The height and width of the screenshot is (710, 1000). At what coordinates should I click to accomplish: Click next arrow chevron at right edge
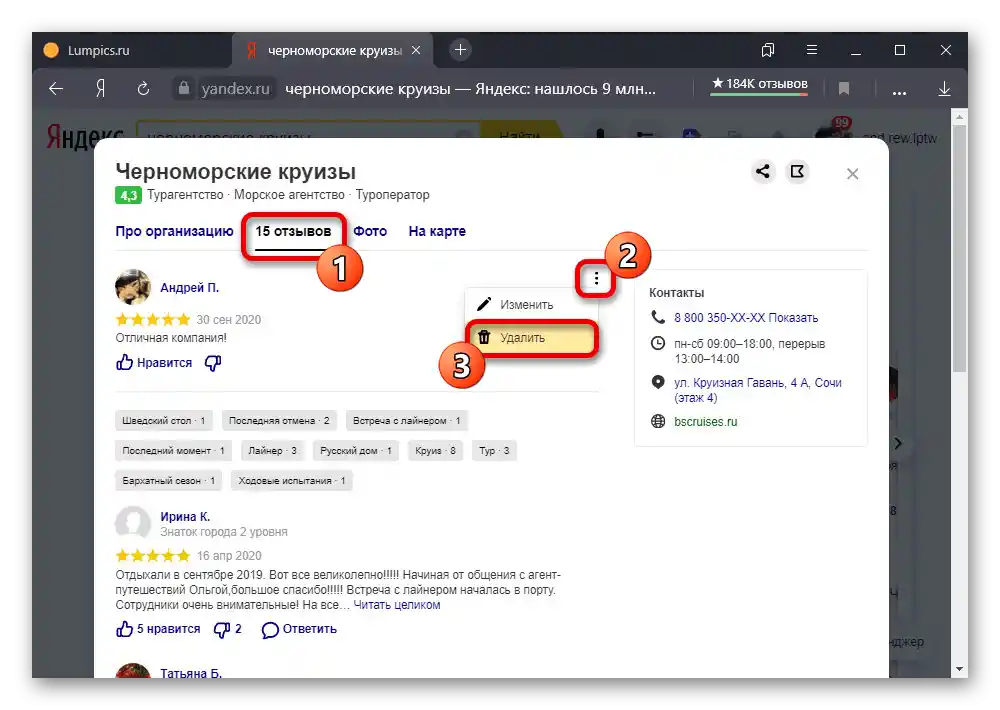tap(898, 443)
